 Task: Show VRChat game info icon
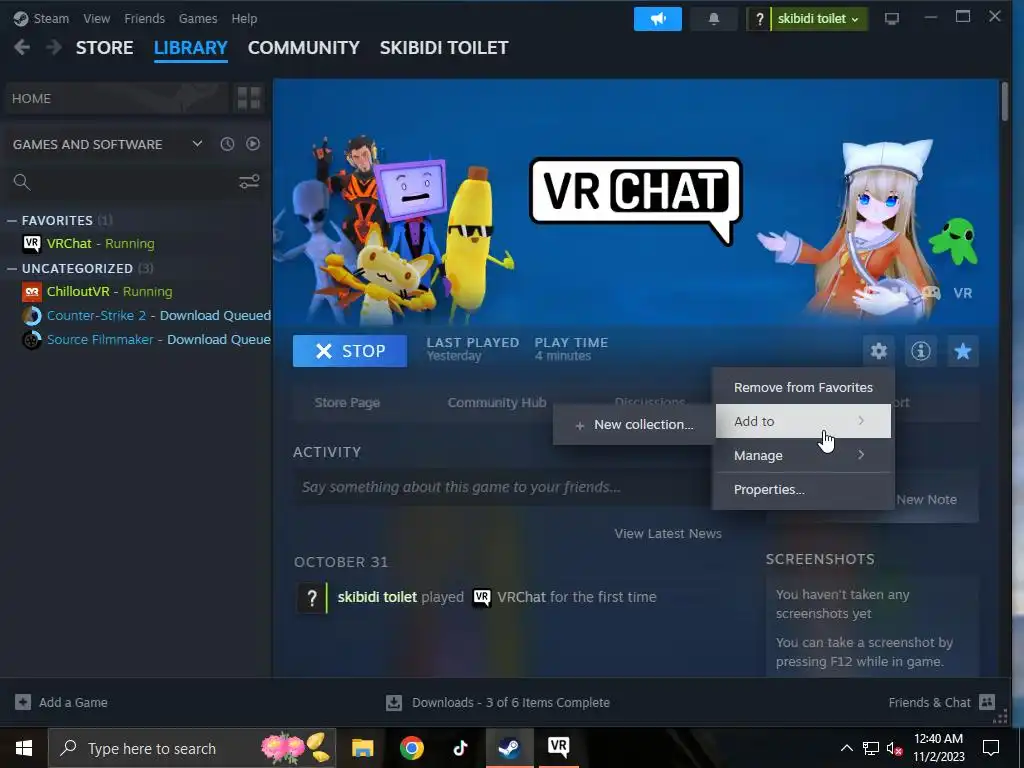(921, 351)
